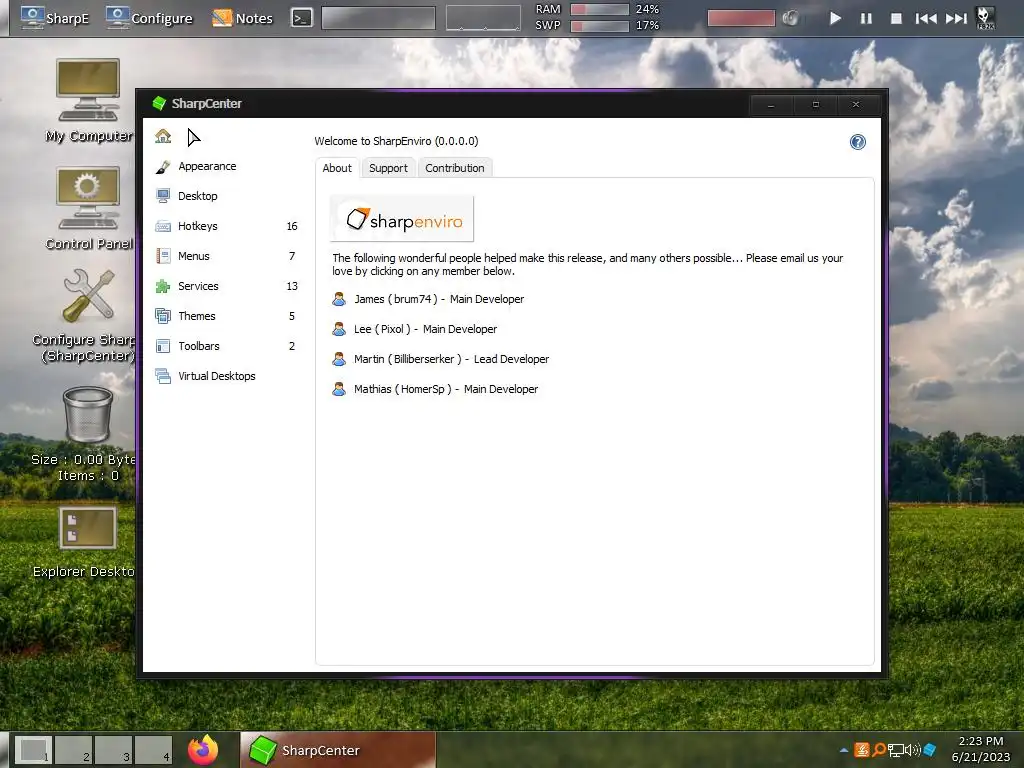Minimize the SharpCenter window
This screenshot has height=768, width=1024.
[771, 104]
